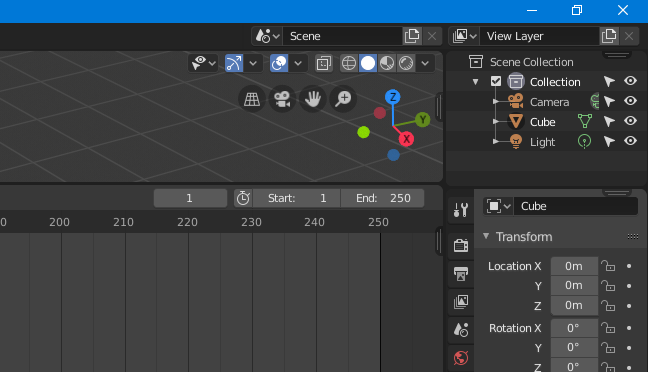This screenshot has width=648, height=372.
Task: Click the Z axis on navigation gizmo
Action: pos(393,97)
